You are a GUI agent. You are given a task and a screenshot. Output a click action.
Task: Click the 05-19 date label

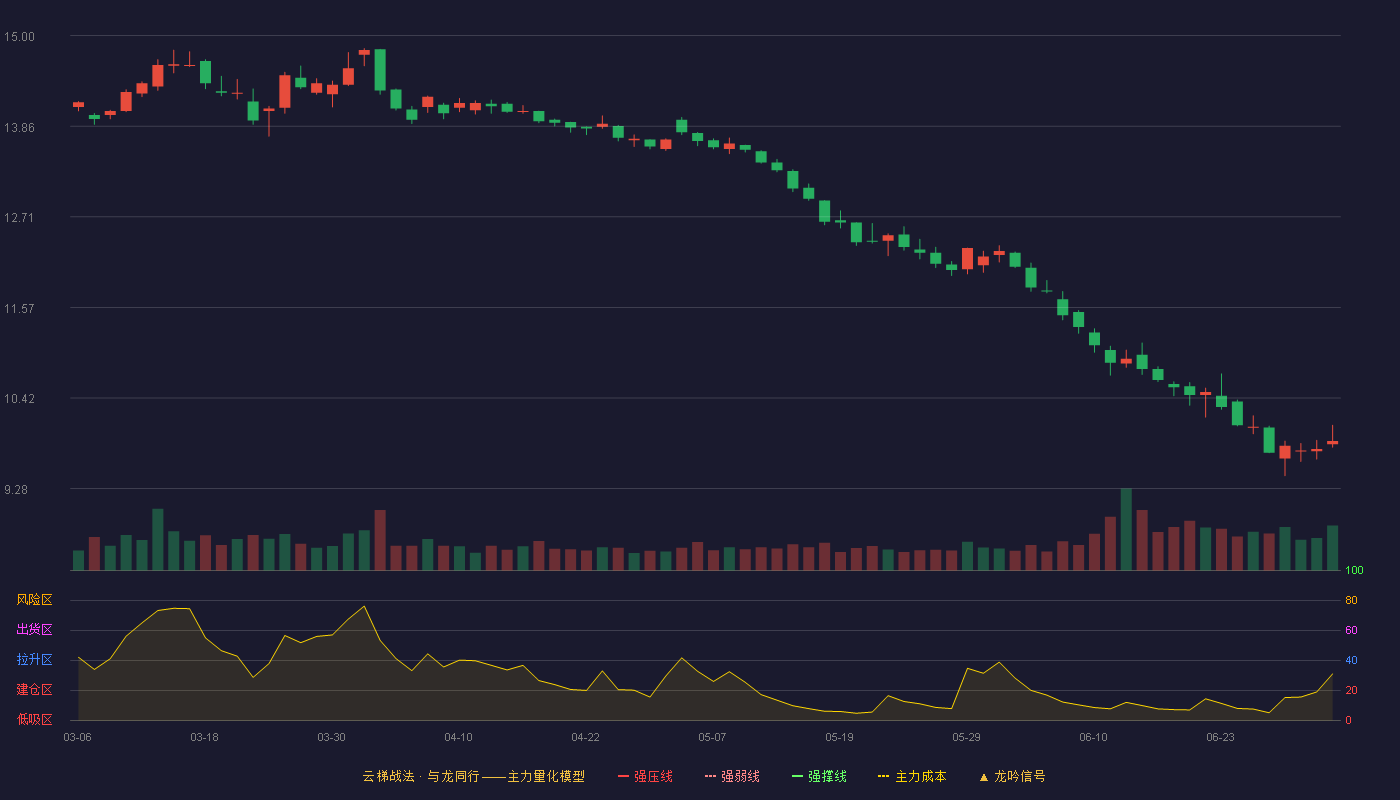click(x=839, y=737)
